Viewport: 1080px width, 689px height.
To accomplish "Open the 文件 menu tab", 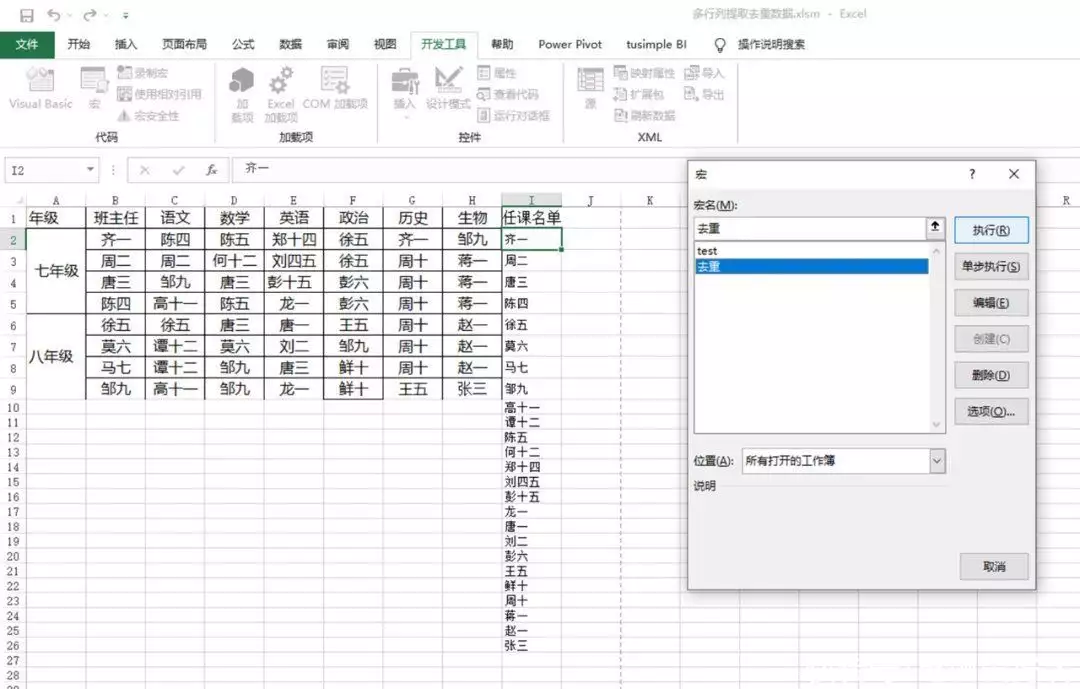I will (27, 44).
